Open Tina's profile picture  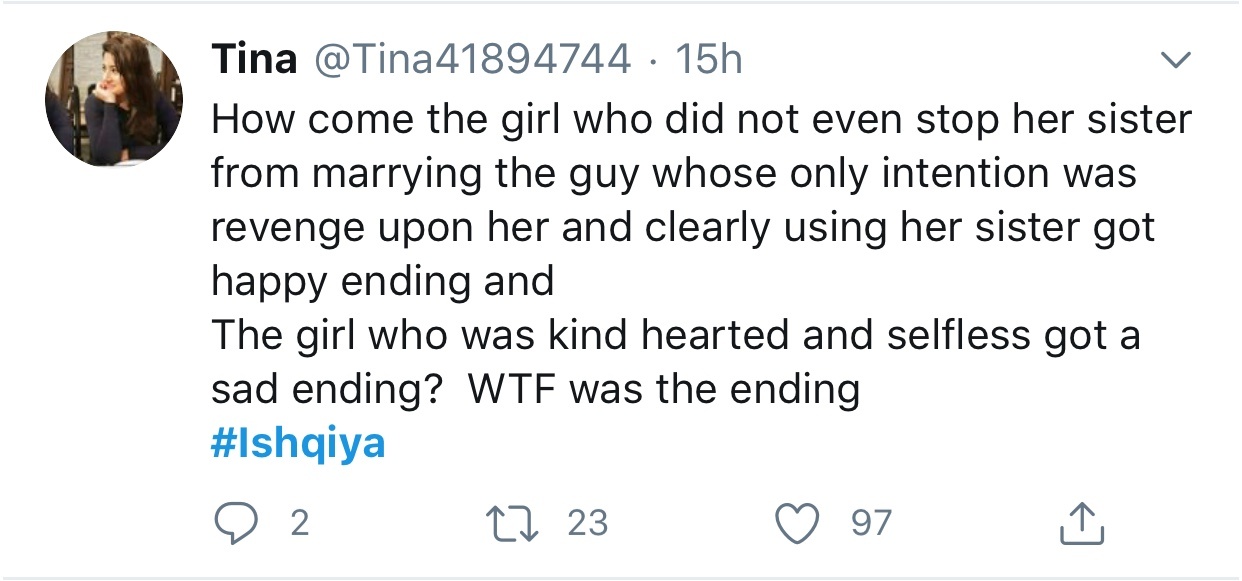click(114, 98)
